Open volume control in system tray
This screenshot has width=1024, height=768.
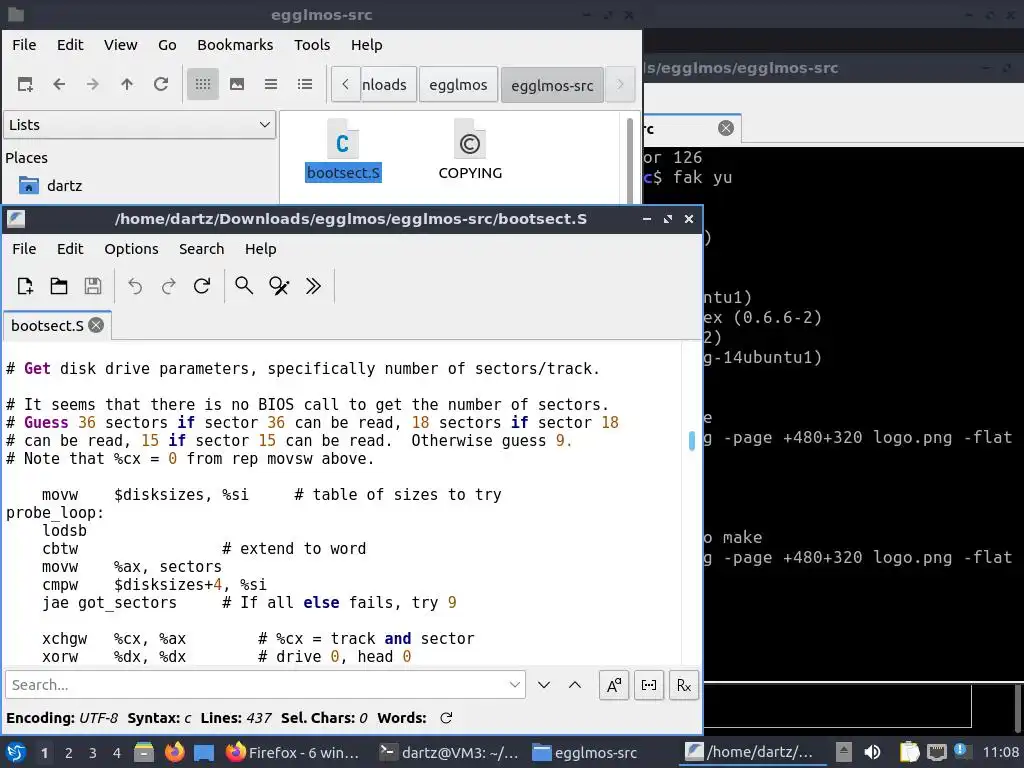point(872,752)
